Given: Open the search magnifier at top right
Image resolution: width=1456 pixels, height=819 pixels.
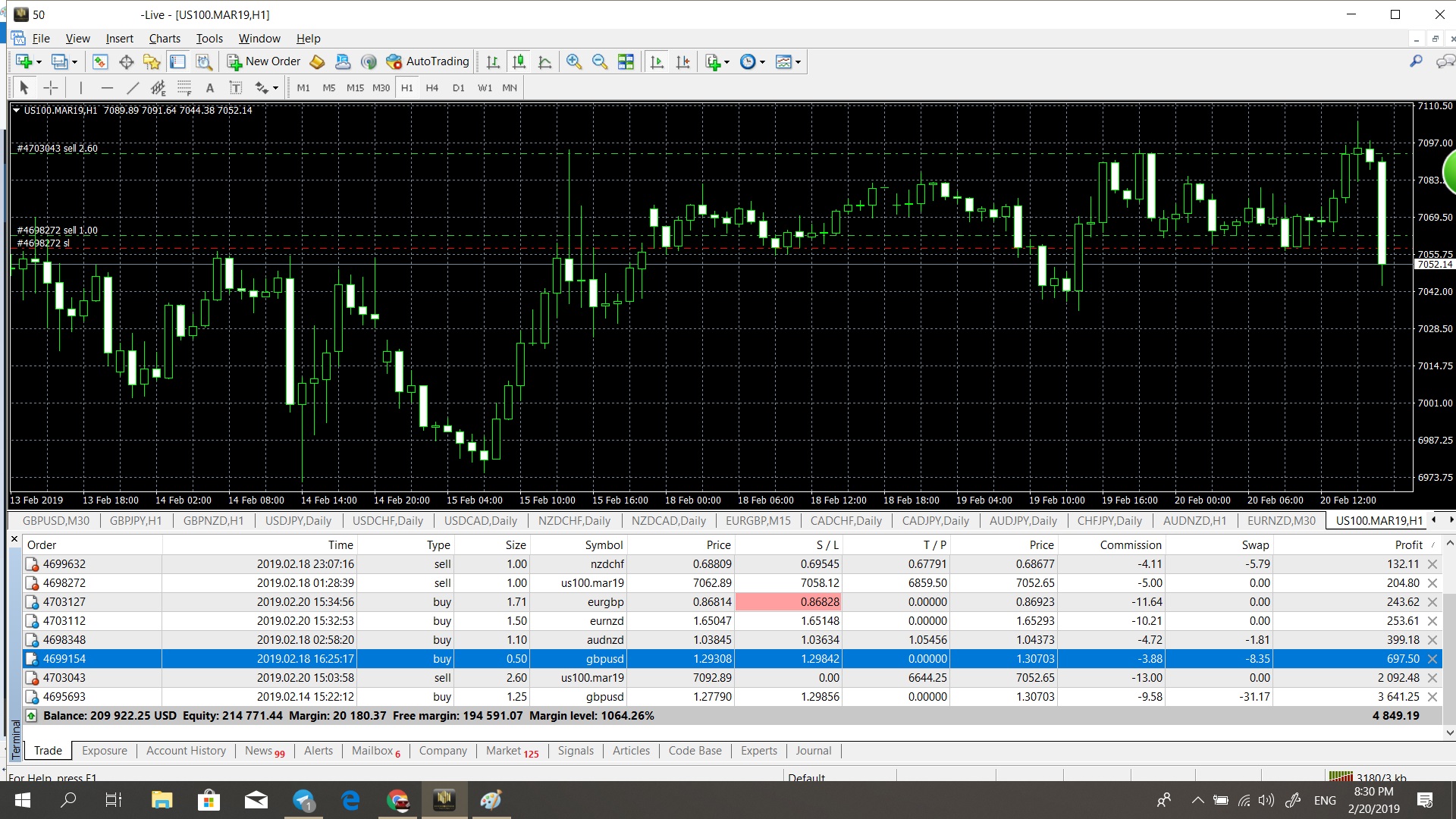Looking at the screenshot, I should [1416, 61].
